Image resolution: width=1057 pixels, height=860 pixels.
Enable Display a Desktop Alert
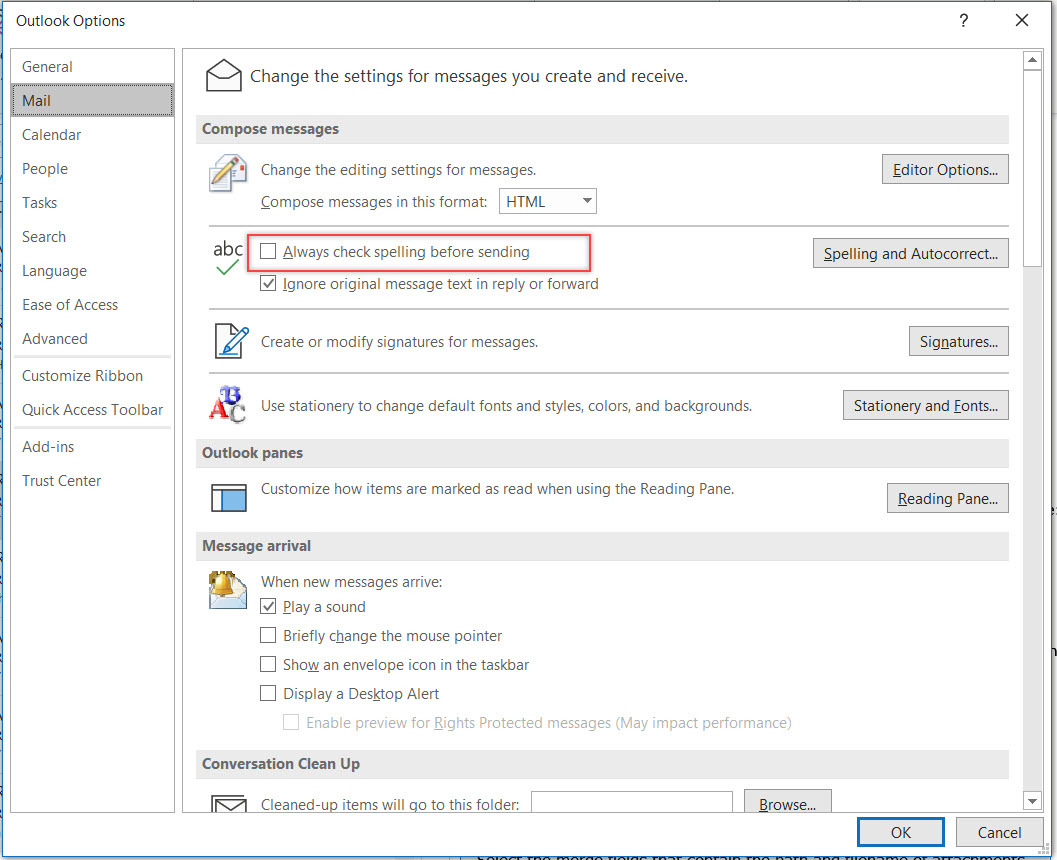coord(268,693)
